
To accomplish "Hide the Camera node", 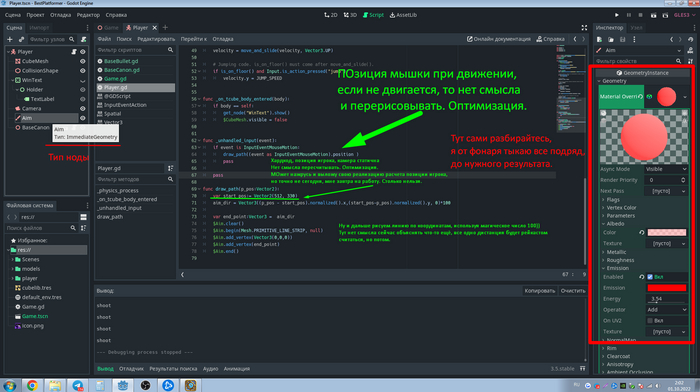I will (x=83, y=108).
